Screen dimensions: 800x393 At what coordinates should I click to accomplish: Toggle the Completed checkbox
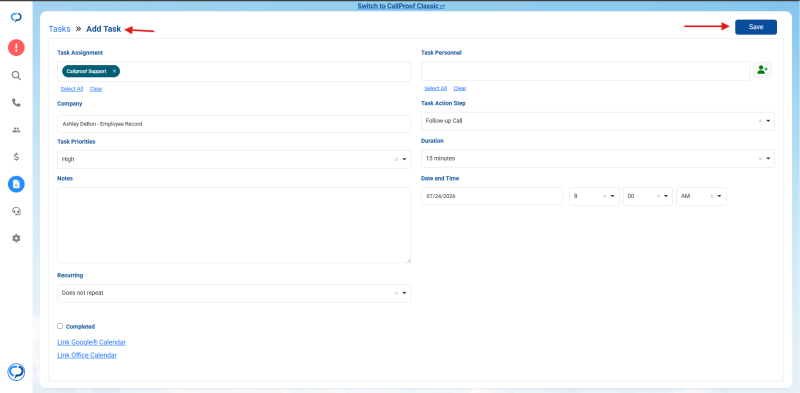(60, 326)
